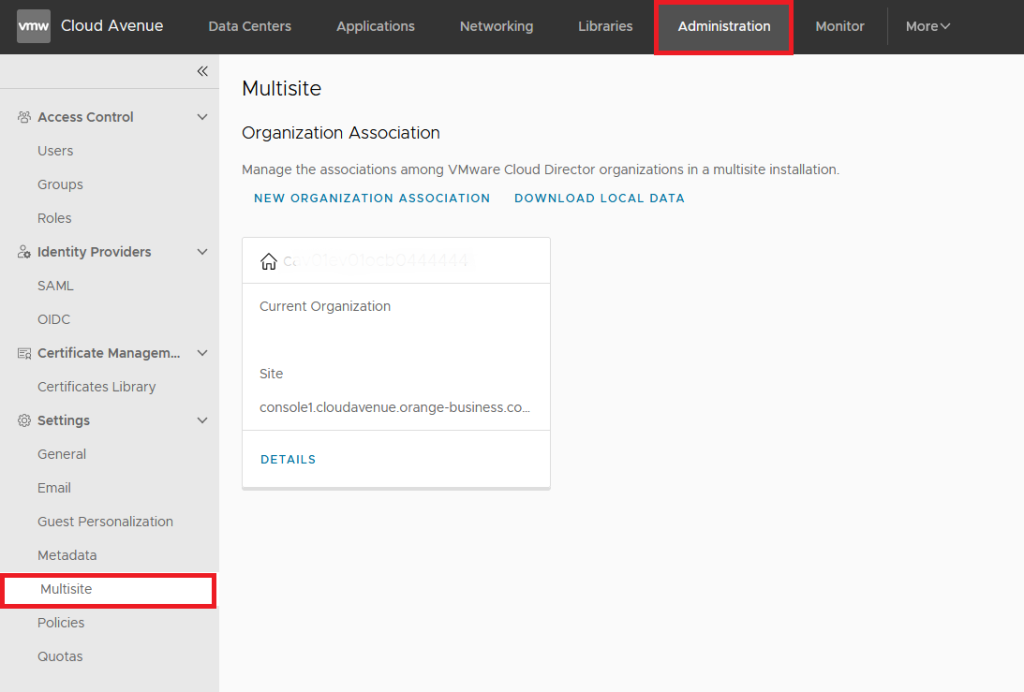Click the home icon on organization card
The height and width of the screenshot is (692, 1024).
pyautogui.click(x=268, y=261)
